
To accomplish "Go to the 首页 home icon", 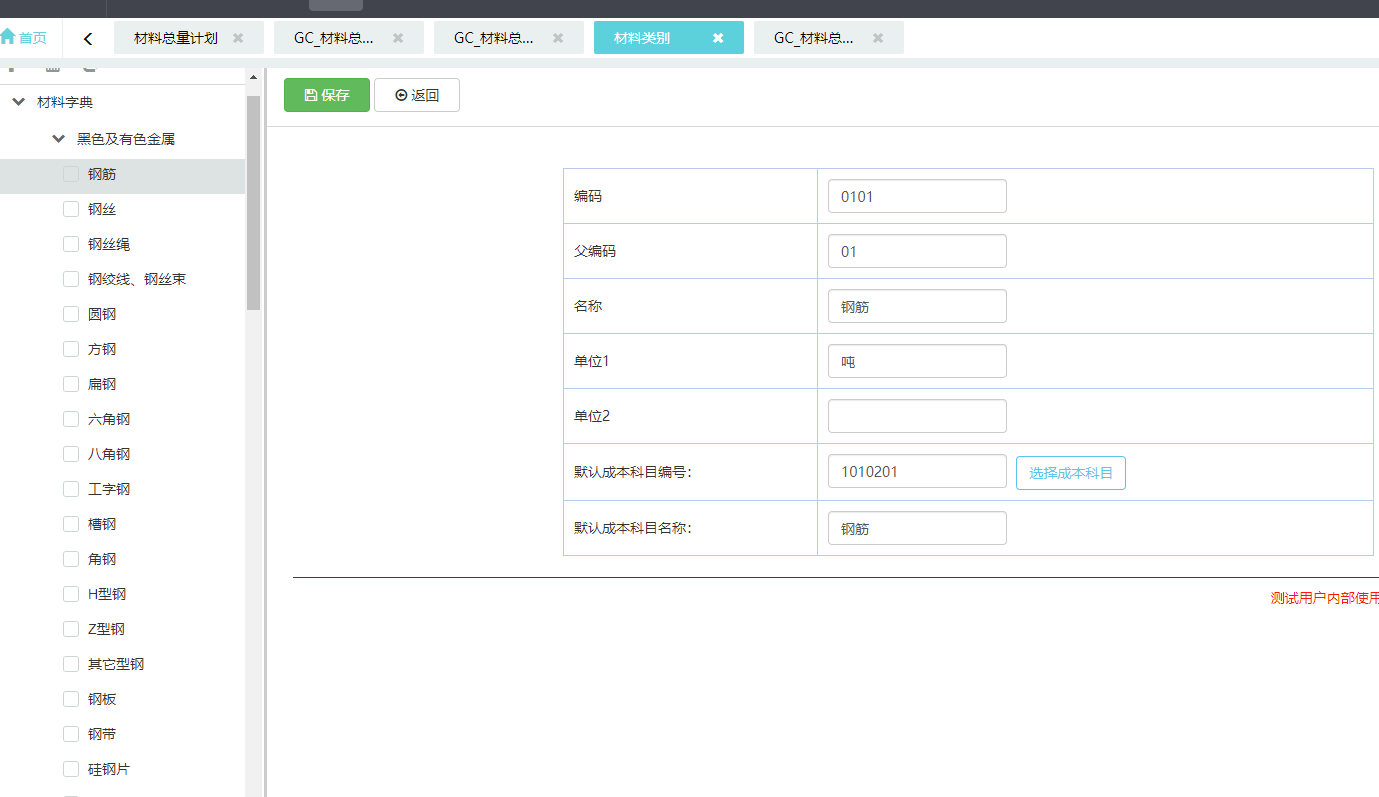I will pyautogui.click(x=8, y=38).
